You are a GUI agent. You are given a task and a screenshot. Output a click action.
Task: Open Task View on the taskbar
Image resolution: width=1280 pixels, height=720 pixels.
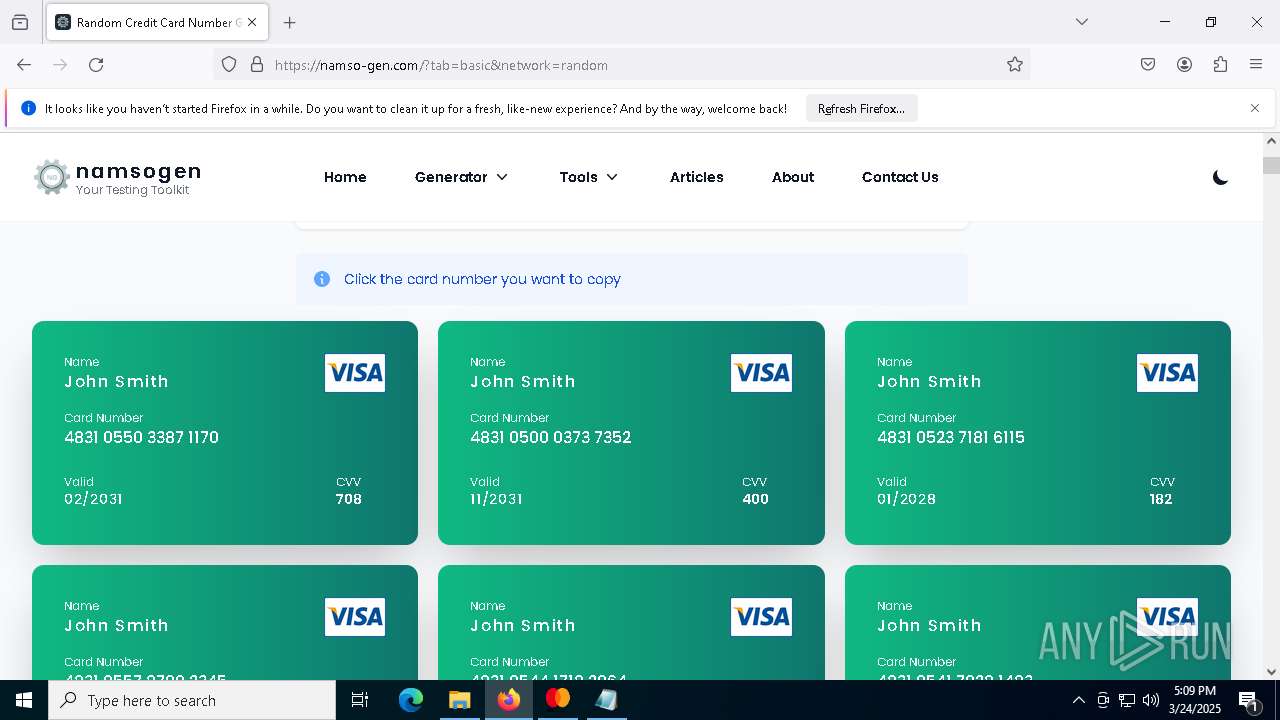(x=360, y=700)
